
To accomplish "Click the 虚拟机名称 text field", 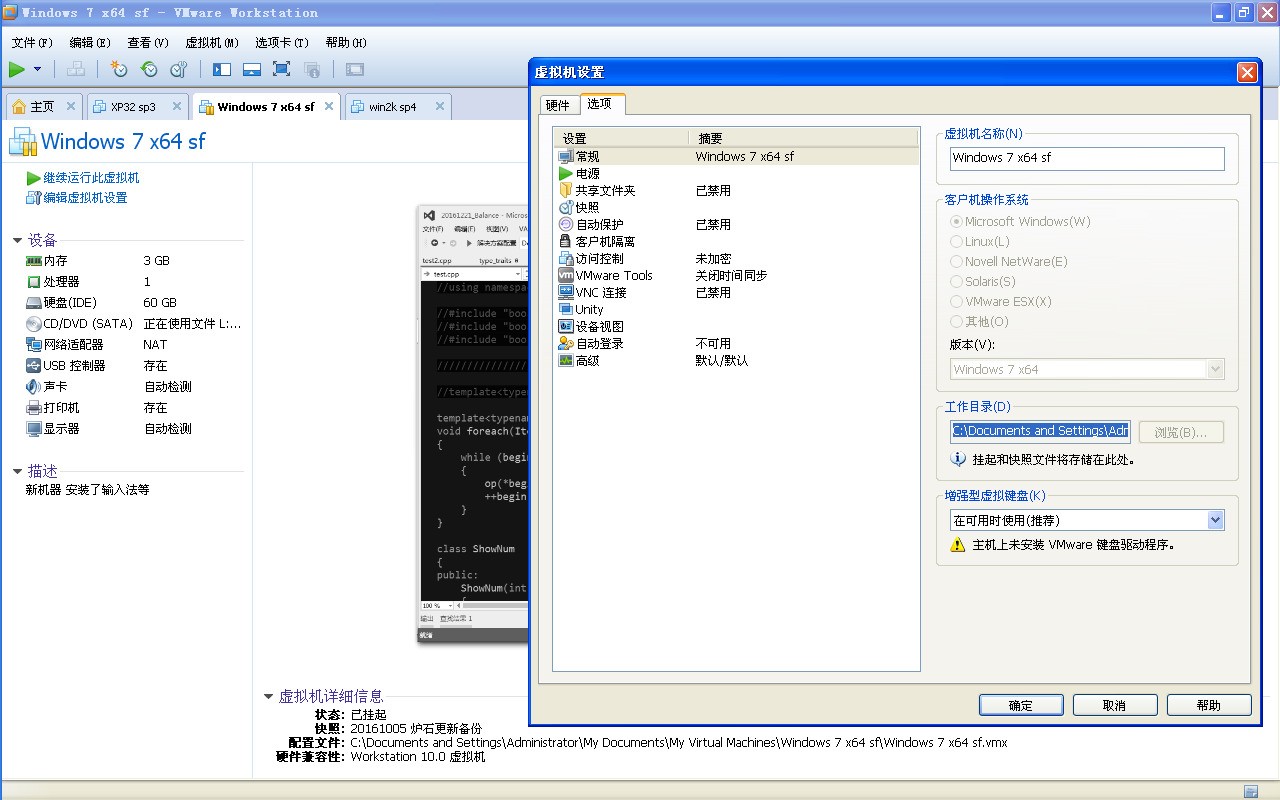I will 1087,158.
